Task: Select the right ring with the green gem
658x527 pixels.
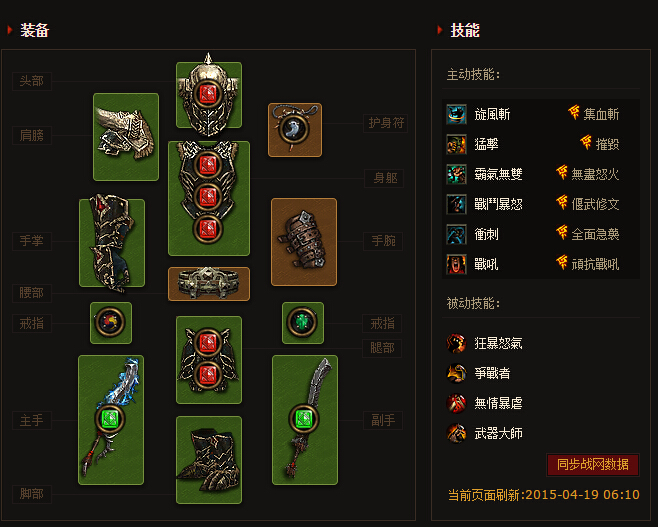Action: click(x=303, y=323)
